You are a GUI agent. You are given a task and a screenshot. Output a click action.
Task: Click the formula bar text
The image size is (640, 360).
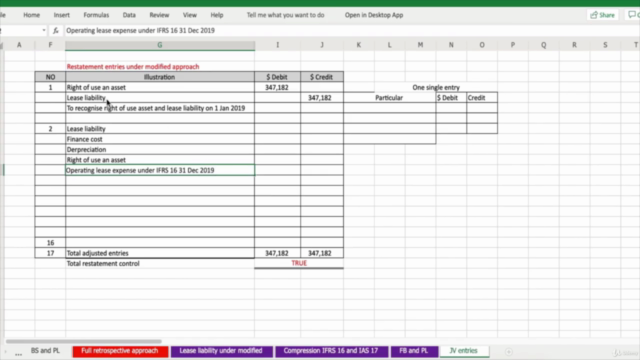click(x=140, y=31)
